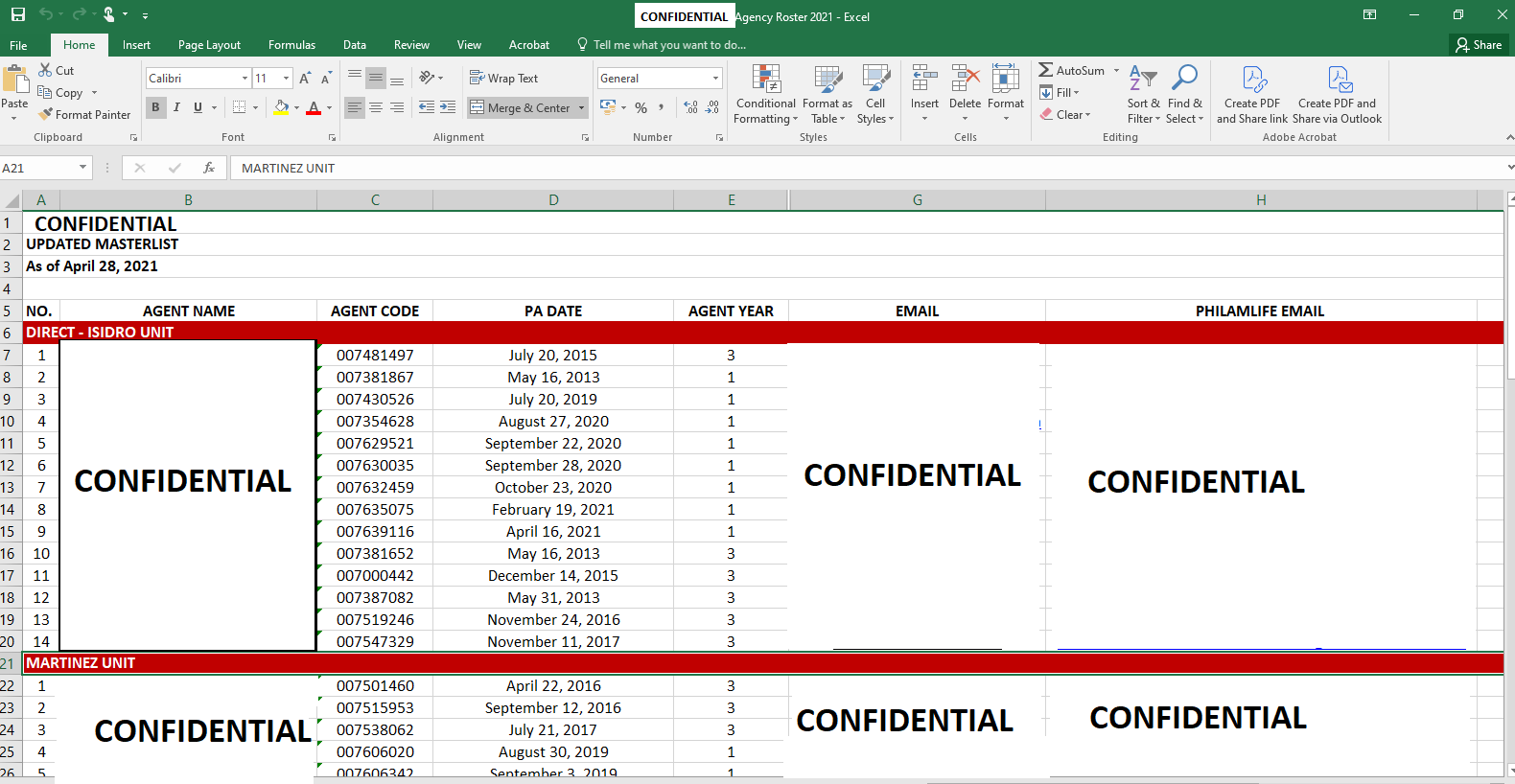The width and height of the screenshot is (1515, 784).
Task: Open Merge & Center dropdown arrow
Action: pyautogui.click(x=581, y=107)
